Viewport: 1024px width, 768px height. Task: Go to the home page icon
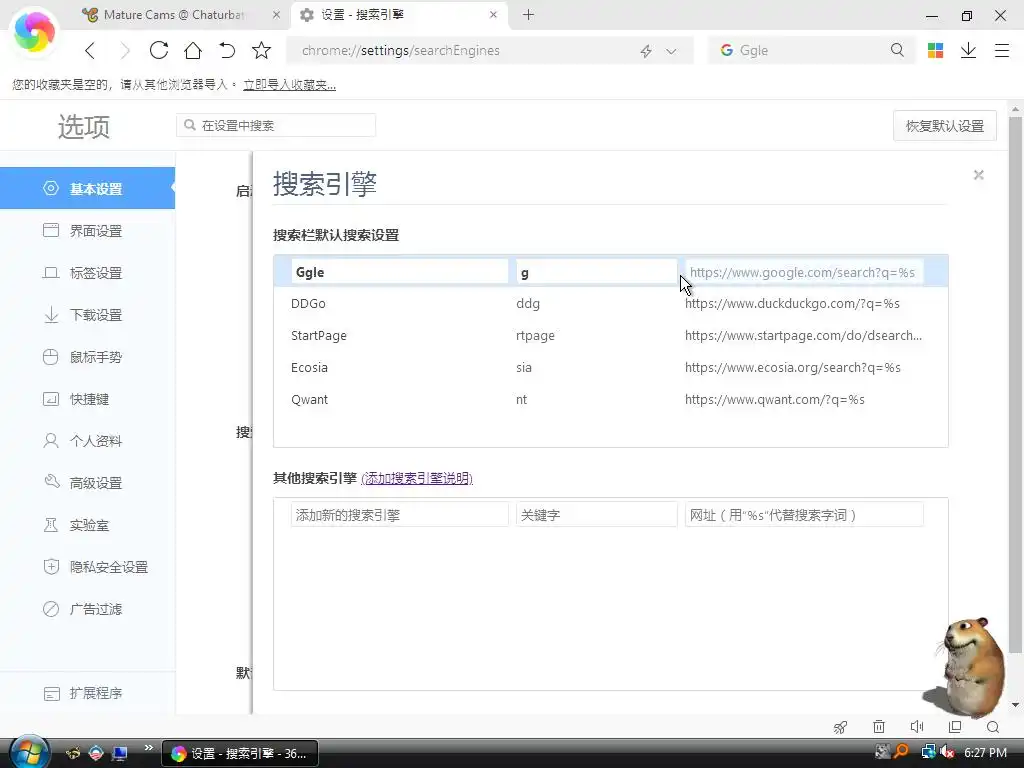click(x=193, y=50)
